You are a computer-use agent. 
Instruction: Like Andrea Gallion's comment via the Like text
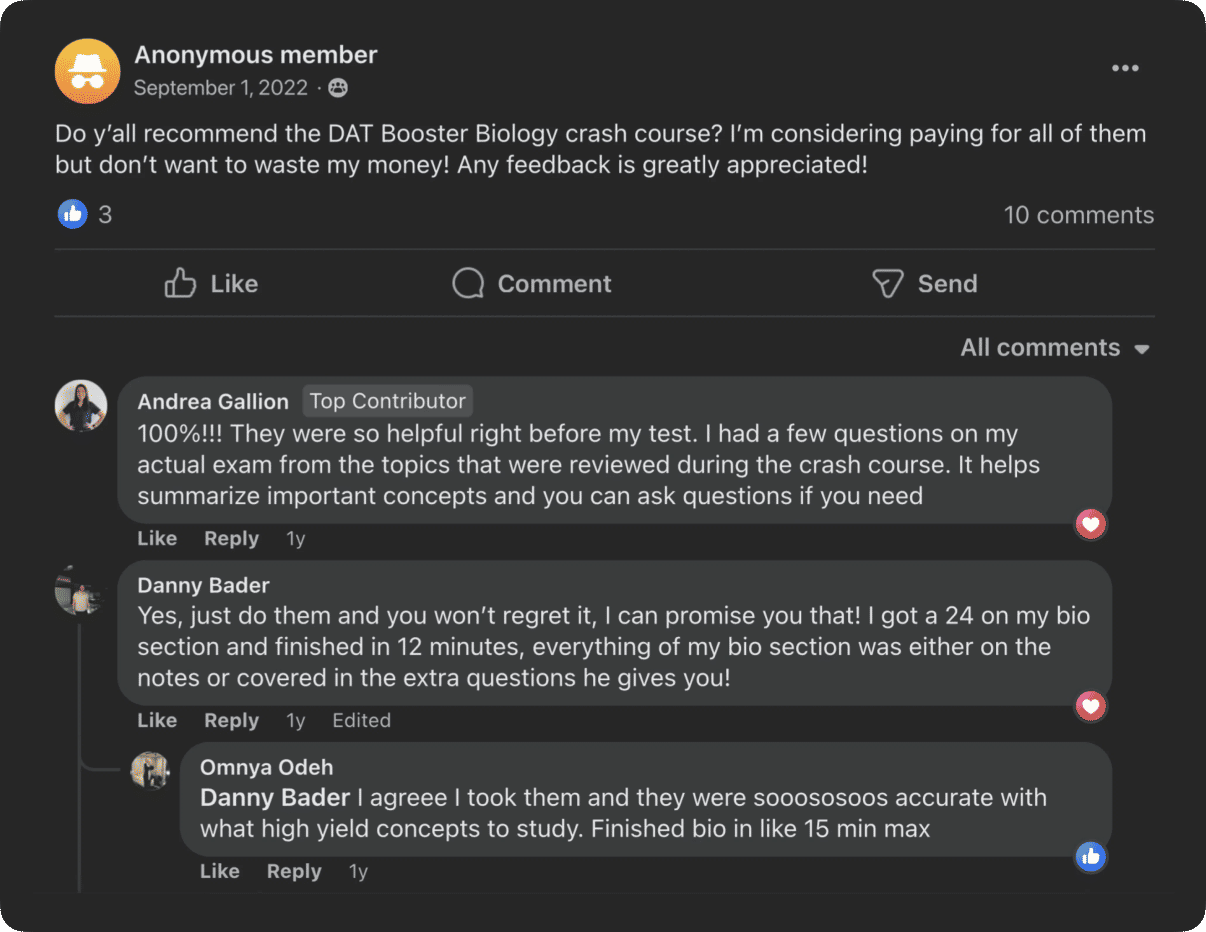[156, 538]
